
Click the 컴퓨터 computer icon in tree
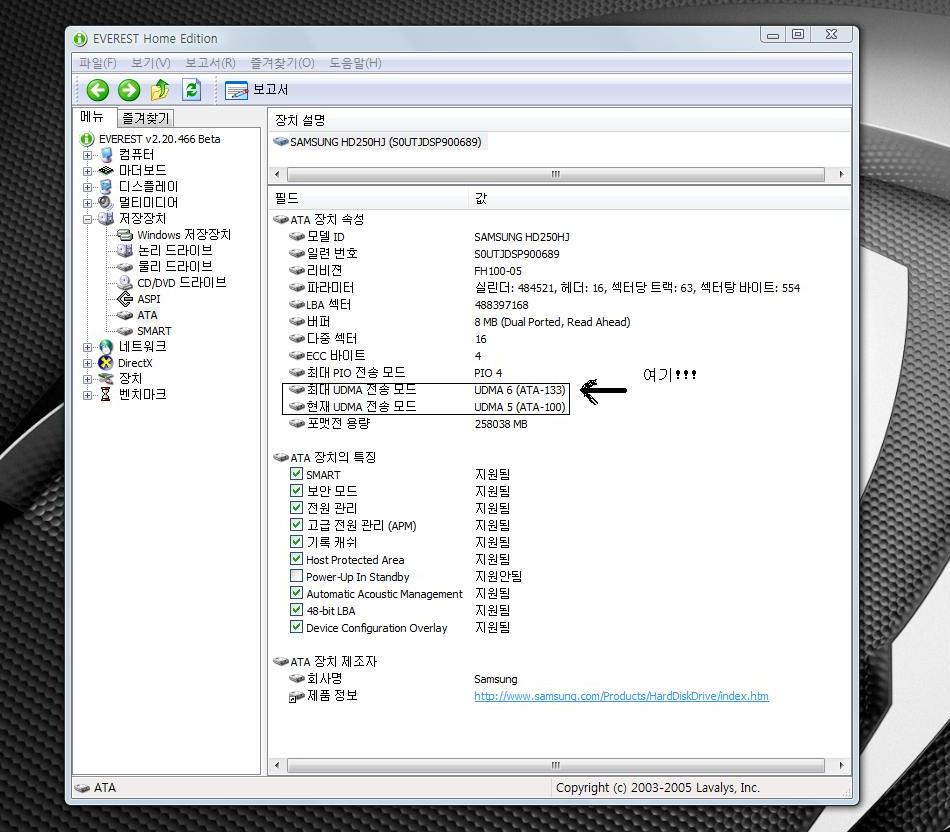tap(107, 155)
